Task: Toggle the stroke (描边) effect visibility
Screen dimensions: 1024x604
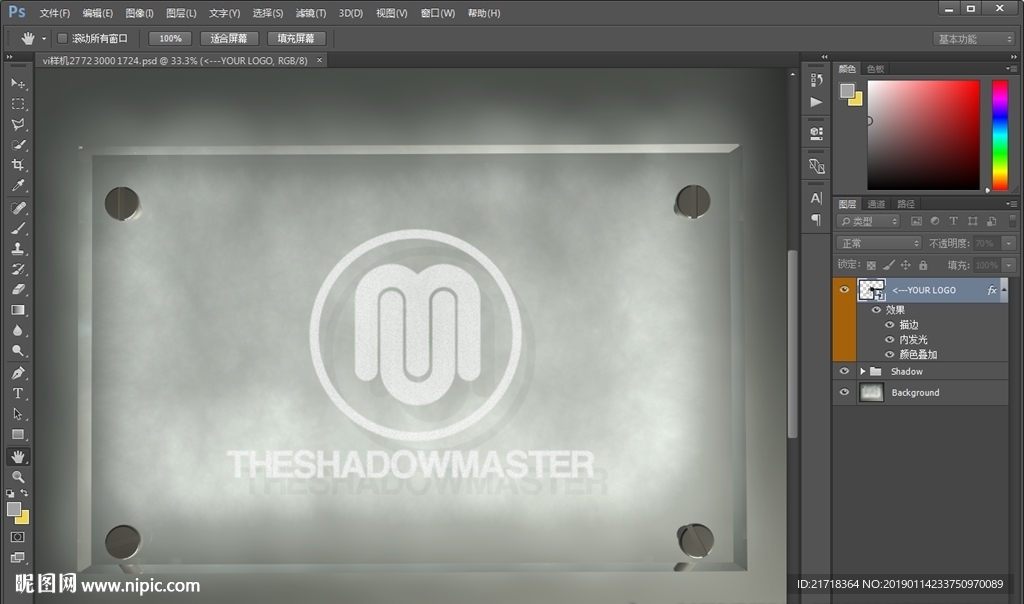Action: point(889,325)
